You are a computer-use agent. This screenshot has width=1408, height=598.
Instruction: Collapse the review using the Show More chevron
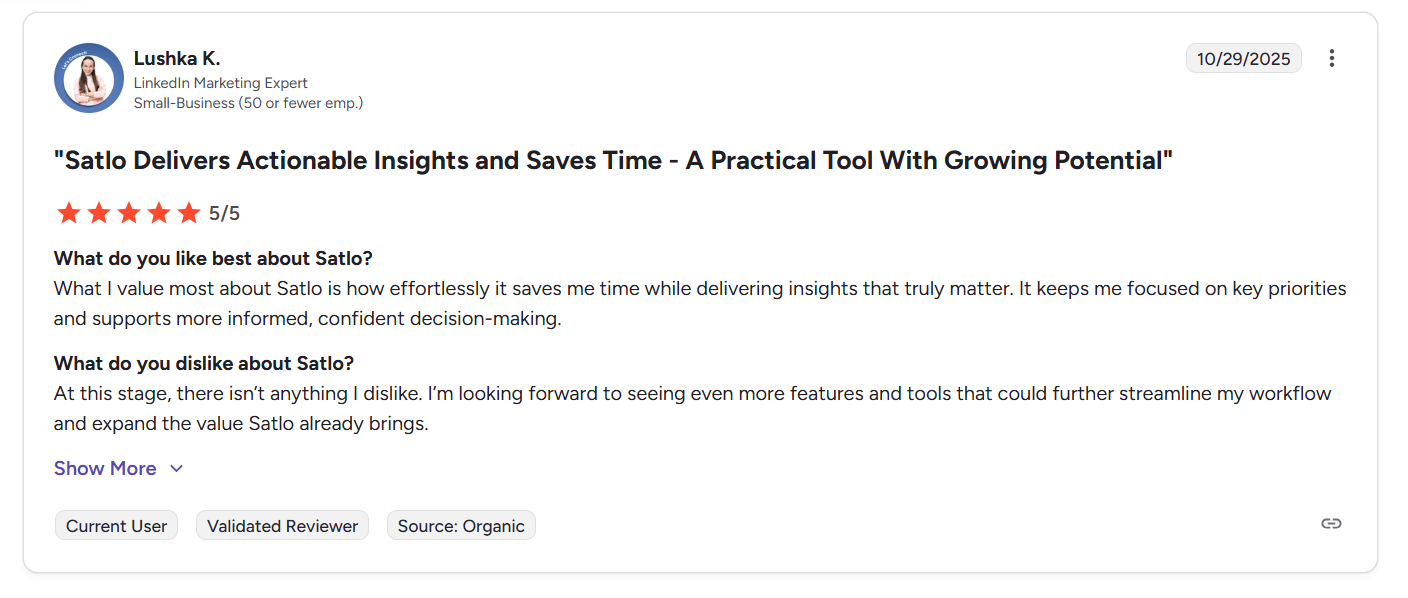click(x=177, y=468)
